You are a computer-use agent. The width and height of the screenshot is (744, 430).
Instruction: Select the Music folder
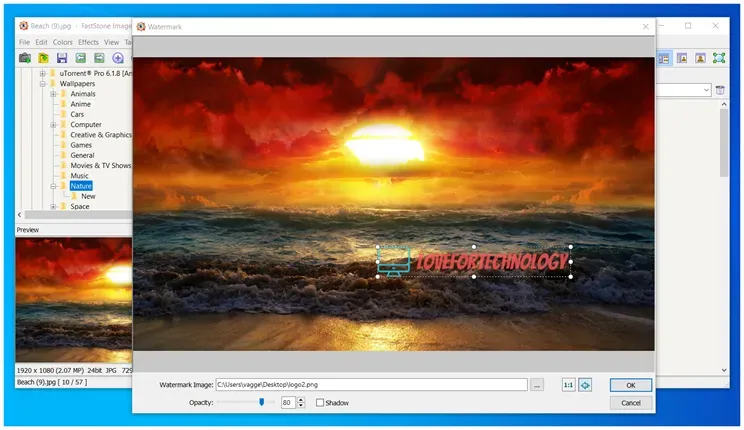(79, 176)
